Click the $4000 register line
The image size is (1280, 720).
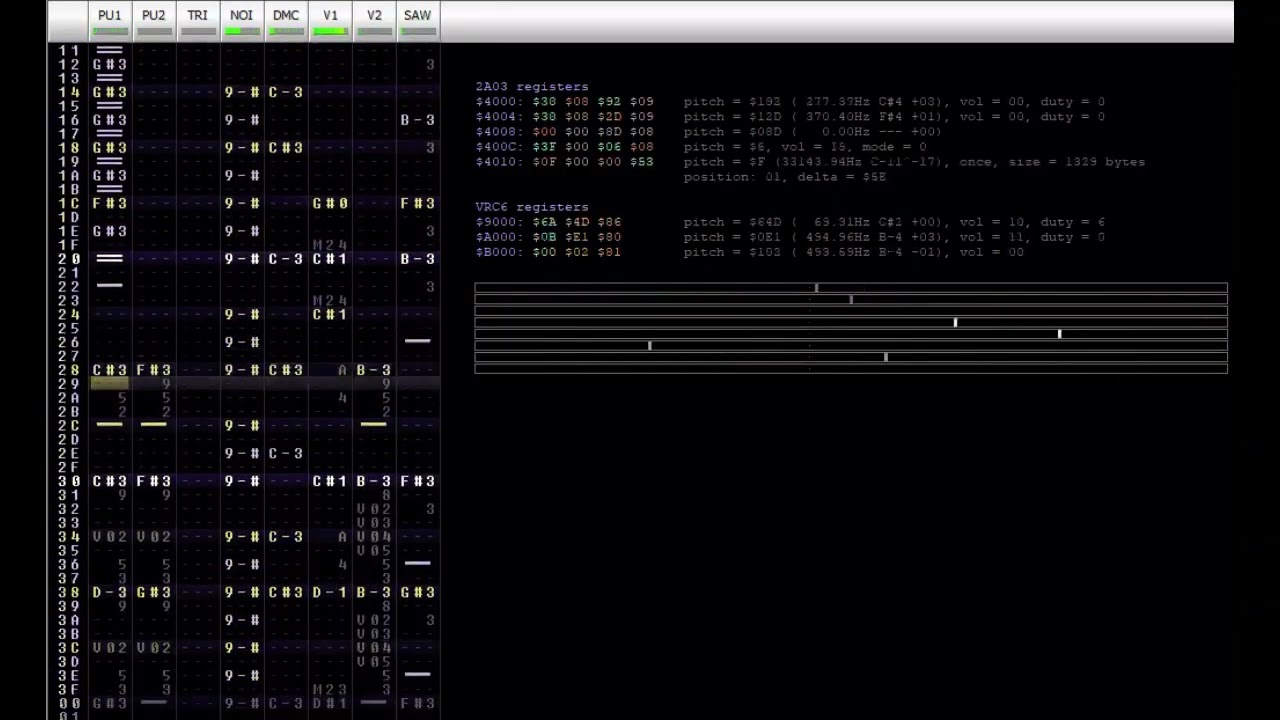790,102
